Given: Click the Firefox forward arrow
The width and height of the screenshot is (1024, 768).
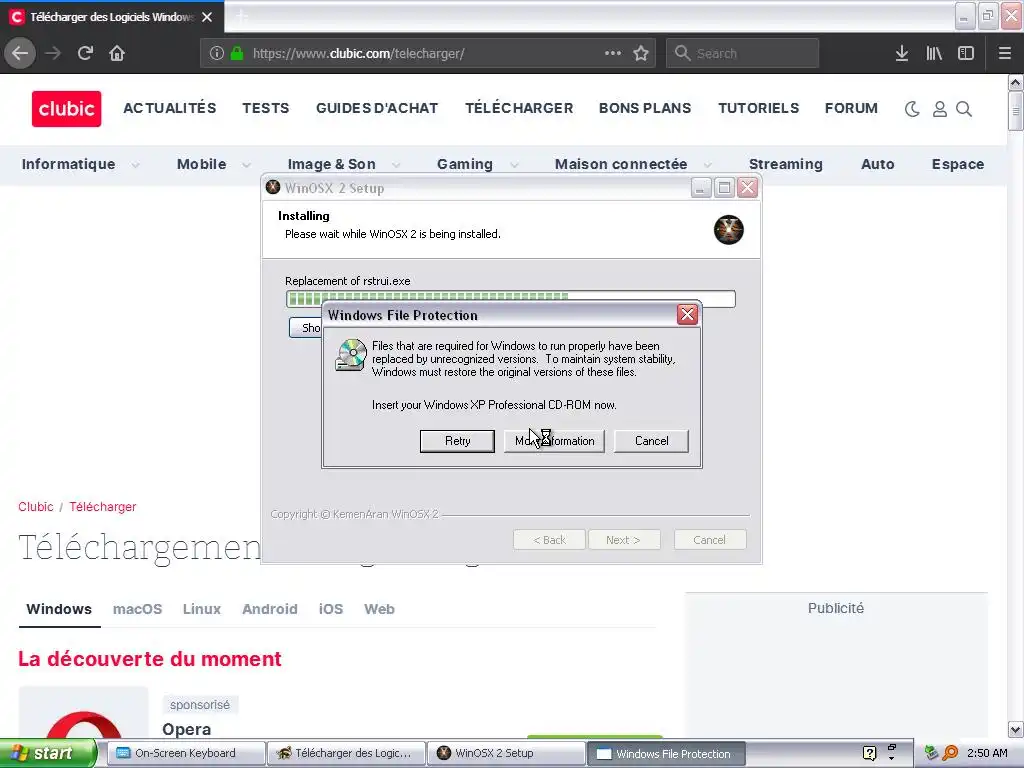Looking at the screenshot, I should 53,53.
